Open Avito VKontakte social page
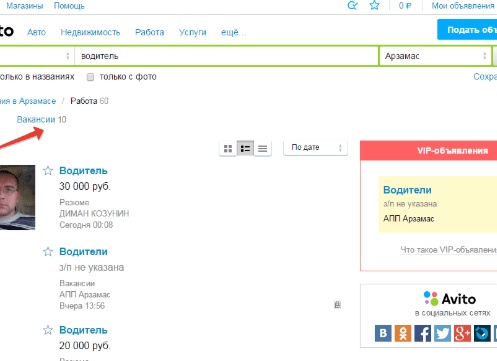 click(383, 333)
